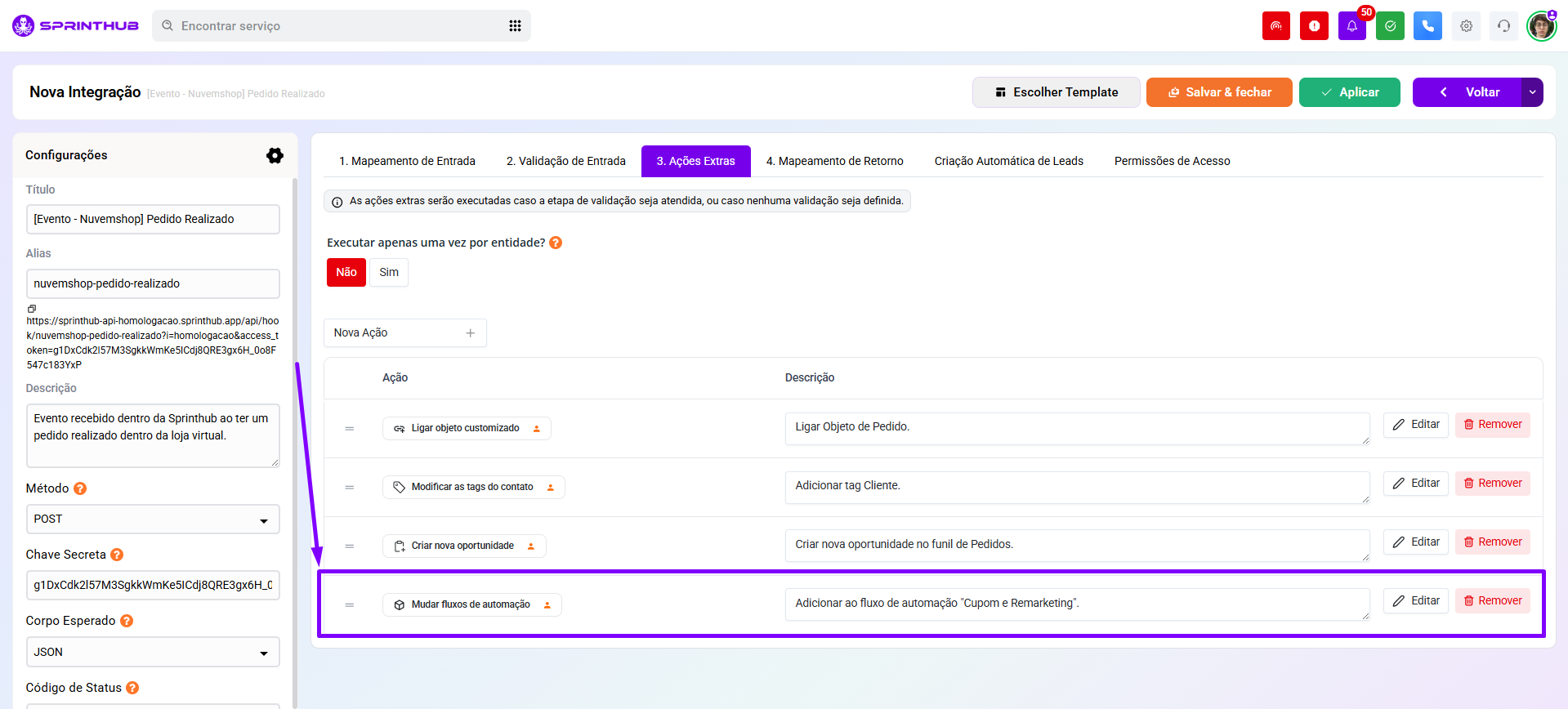Select Sim for execute once per entity

click(389, 272)
